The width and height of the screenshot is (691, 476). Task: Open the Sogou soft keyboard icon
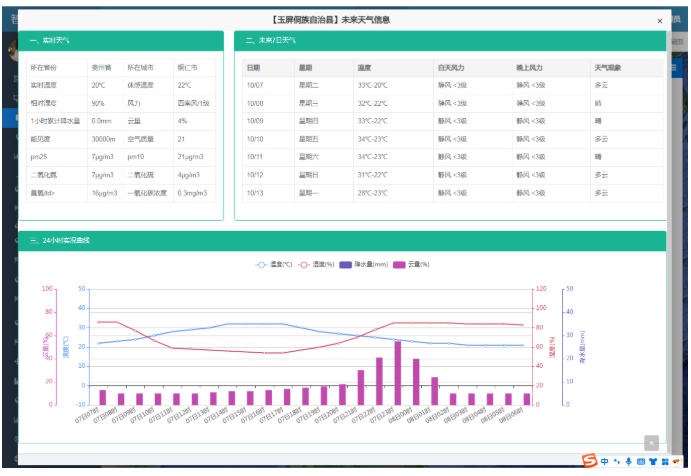[641, 461]
